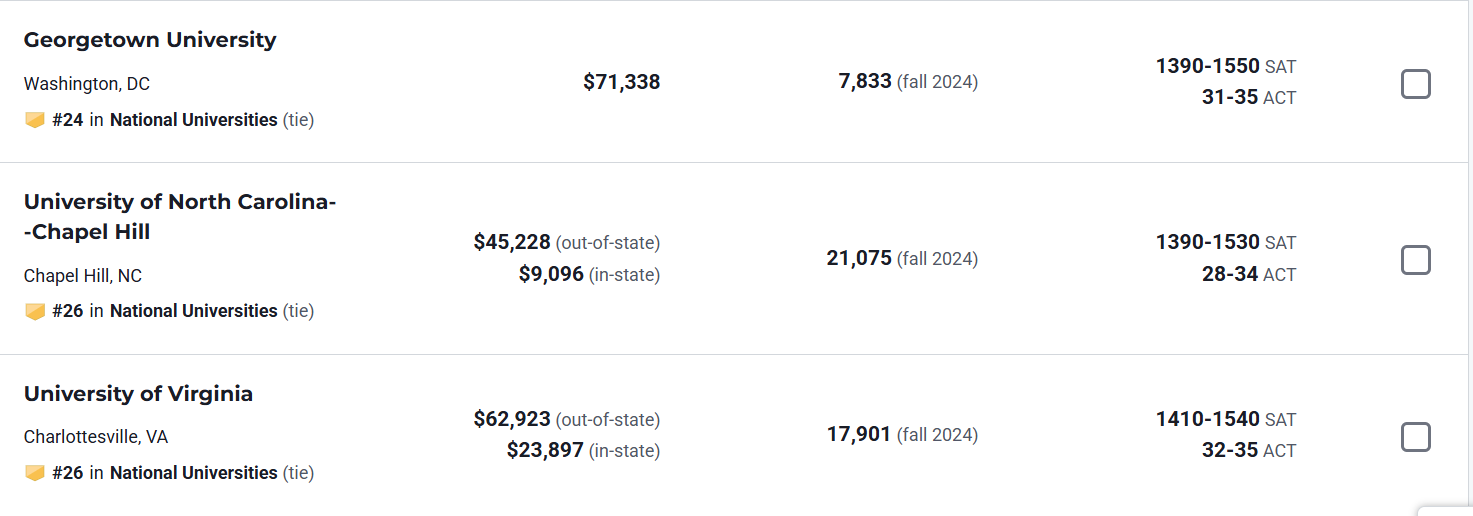The width and height of the screenshot is (1473, 516).
Task: Check the Georgetown University compare checkbox
Action: coord(1415,84)
